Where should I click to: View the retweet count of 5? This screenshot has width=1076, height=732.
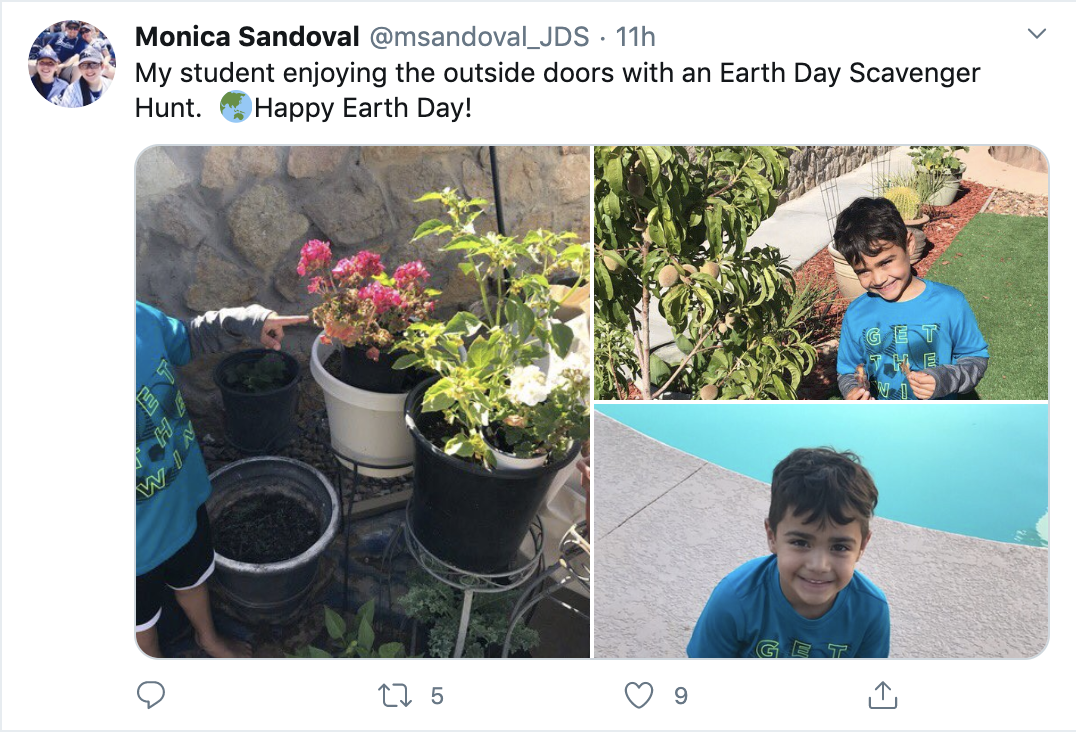[x=437, y=695]
